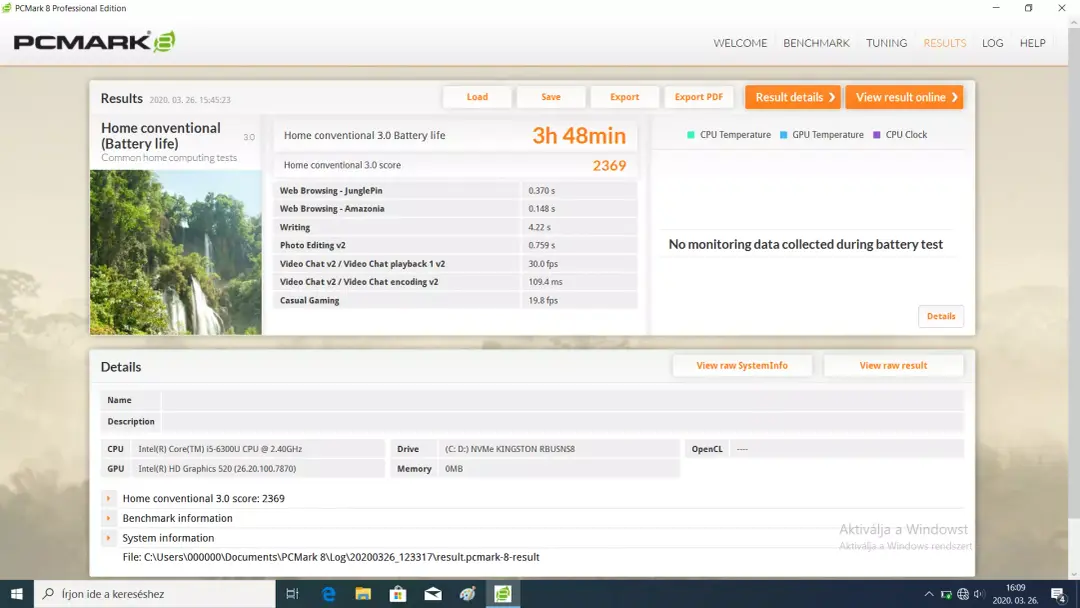Viewport: 1080px width, 608px height.
Task: Open the Help tab
Action: point(1032,43)
